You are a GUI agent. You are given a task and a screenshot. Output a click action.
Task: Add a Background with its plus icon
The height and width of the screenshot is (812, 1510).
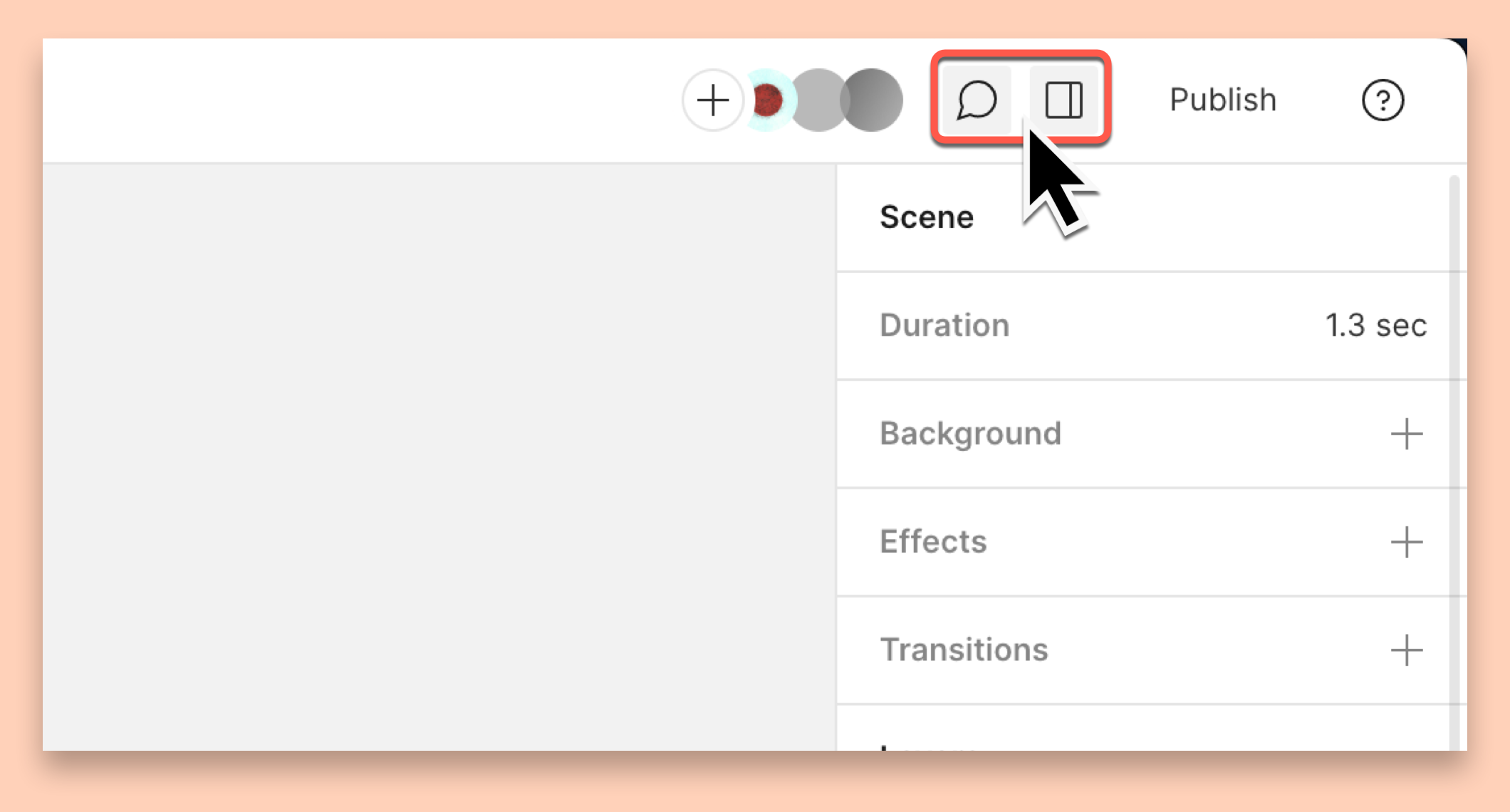pyautogui.click(x=1406, y=434)
